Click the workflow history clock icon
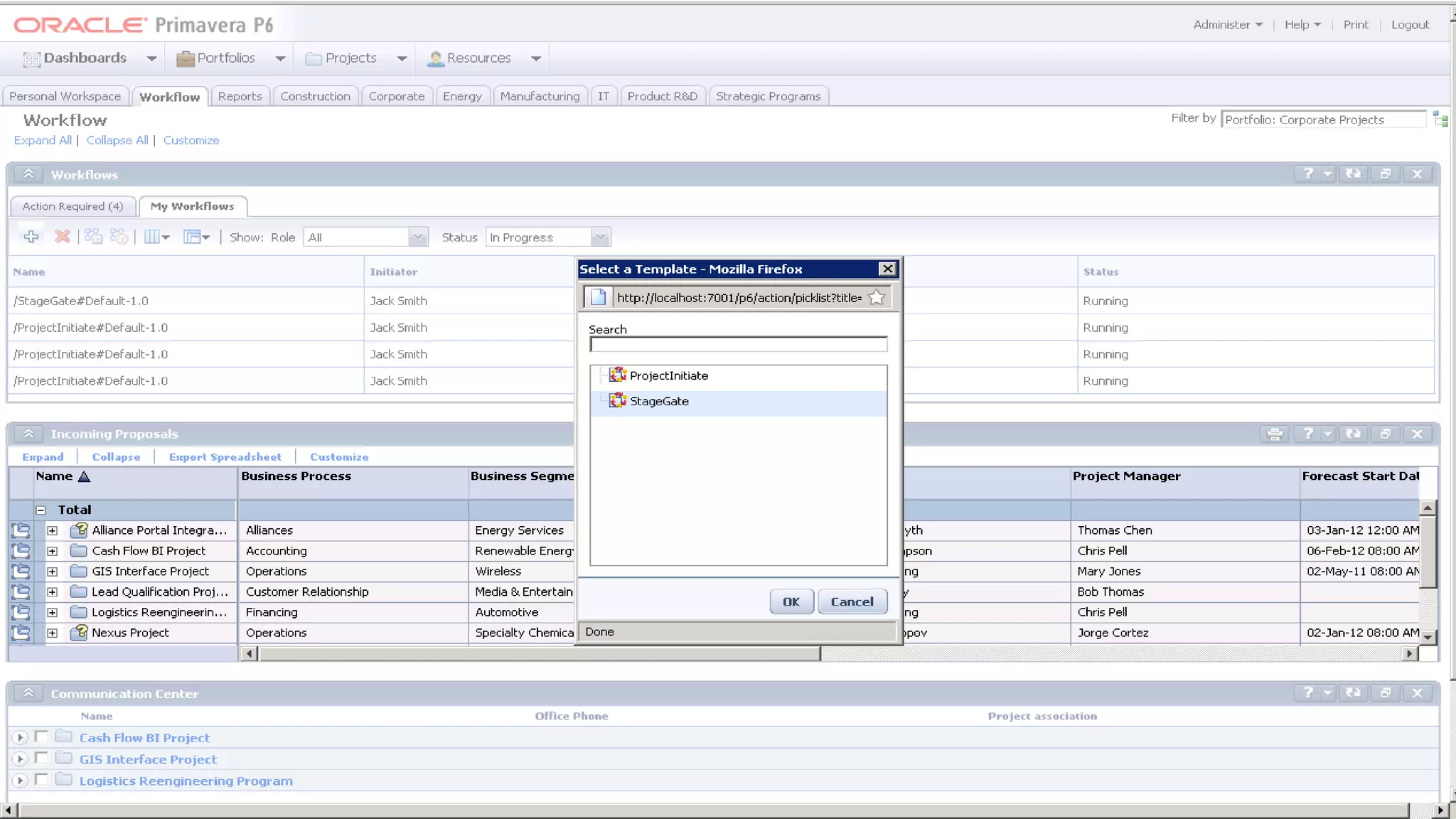1456x819 pixels. pyautogui.click(x=119, y=237)
